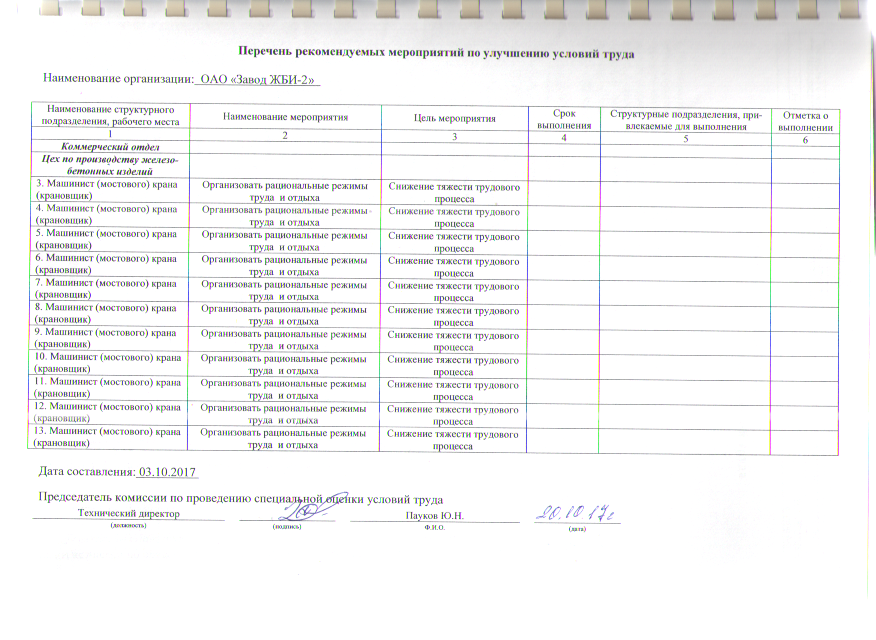This screenshot has height=640, width=876.
Task: Click the position "Технический директор"
Action: coord(128,513)
